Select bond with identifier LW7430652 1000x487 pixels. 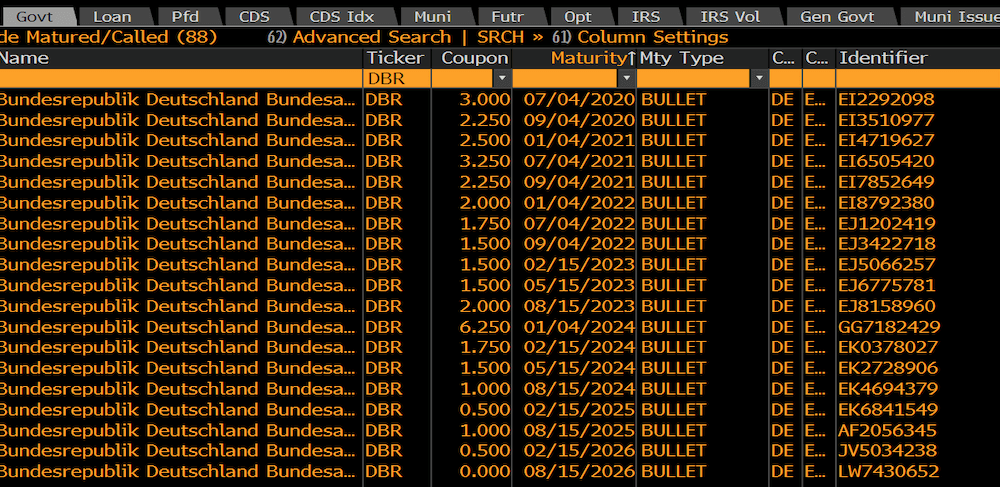(888, 472)
